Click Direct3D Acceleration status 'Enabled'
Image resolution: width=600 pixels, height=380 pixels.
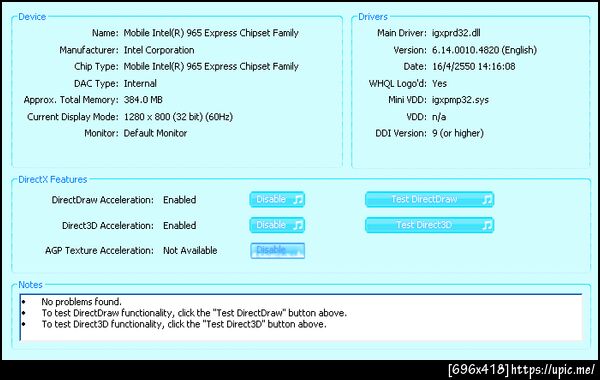(179, 225)
